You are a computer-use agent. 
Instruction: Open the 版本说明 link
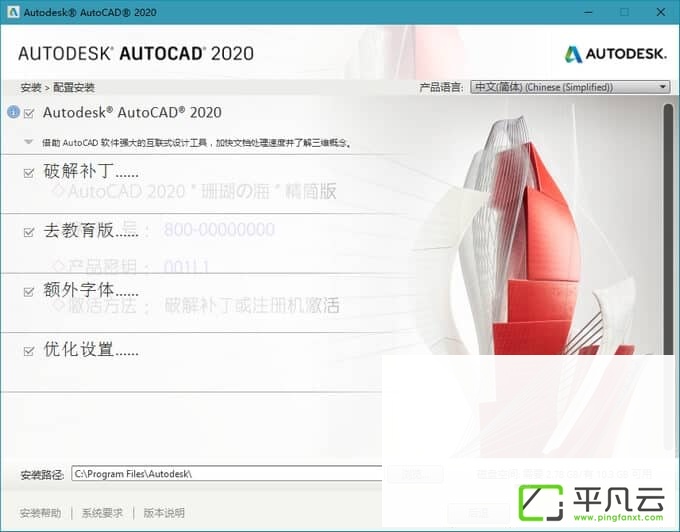coord(164,513)
